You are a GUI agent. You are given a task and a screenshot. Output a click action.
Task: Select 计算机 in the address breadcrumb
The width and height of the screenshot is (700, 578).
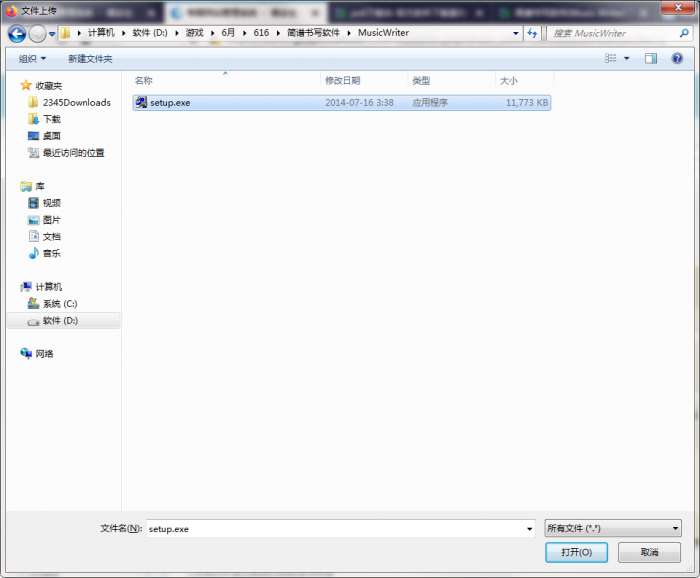click(x=101, y=33)
